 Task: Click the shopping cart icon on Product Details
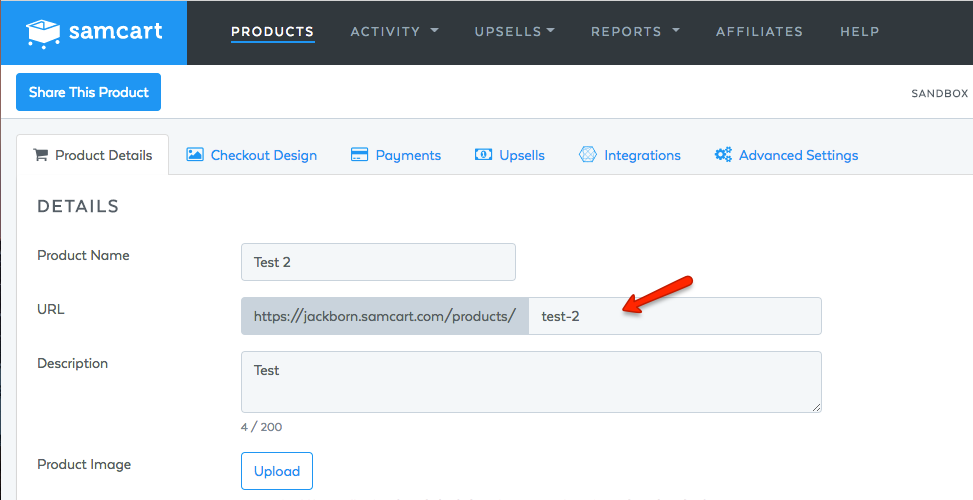coord(40,155)
